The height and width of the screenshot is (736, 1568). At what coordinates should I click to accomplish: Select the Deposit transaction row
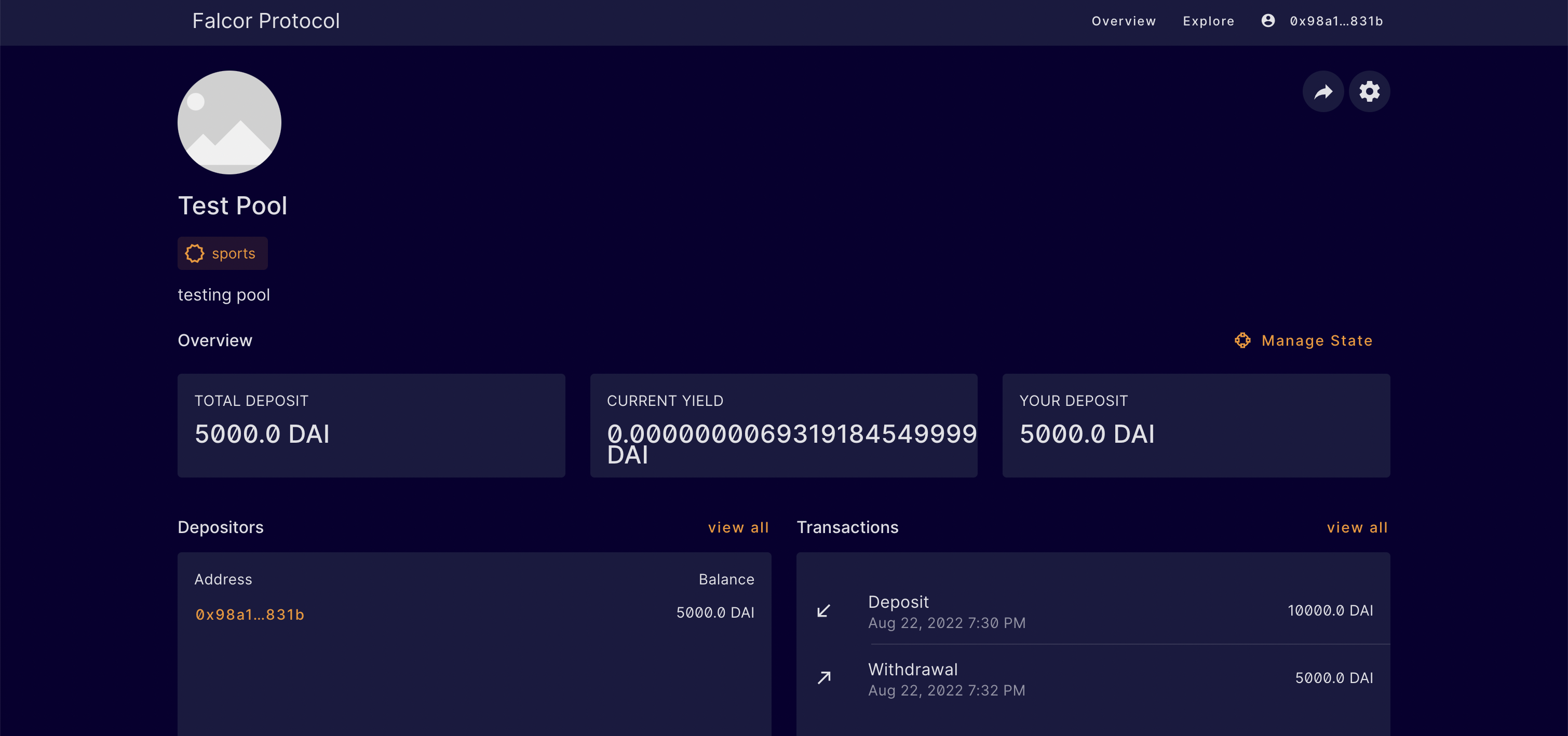coord(1092,611)
